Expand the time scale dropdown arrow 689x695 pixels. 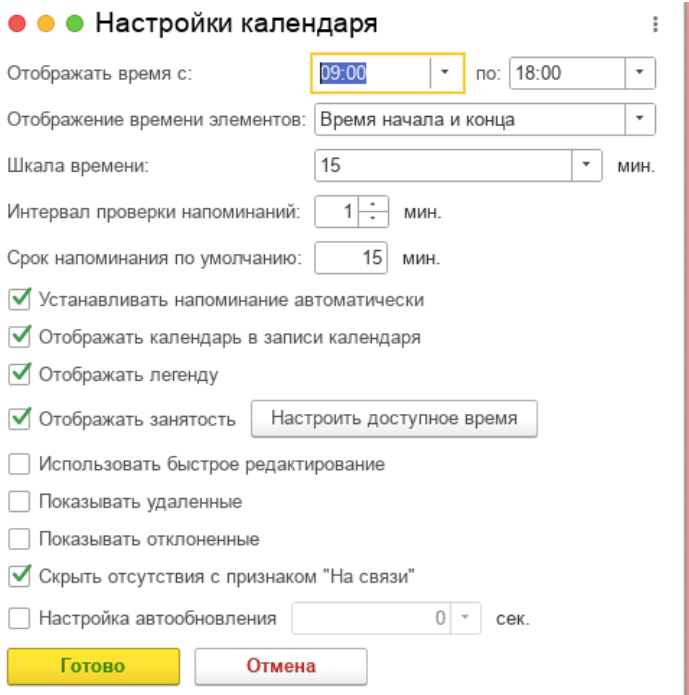point(588,166)
